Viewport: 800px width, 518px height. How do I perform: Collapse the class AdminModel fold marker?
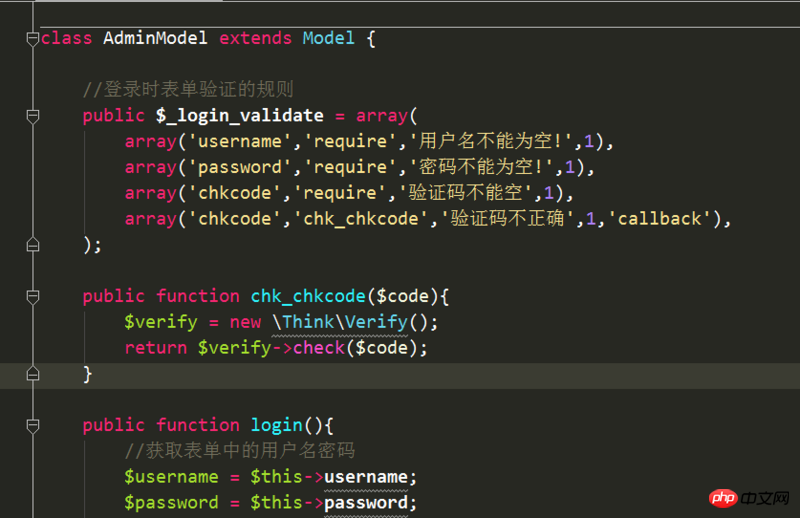(33, 39)
